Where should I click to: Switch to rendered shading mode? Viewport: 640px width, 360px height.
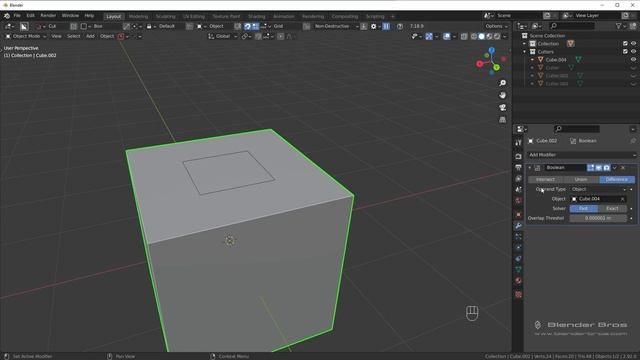tap(497, 36)
